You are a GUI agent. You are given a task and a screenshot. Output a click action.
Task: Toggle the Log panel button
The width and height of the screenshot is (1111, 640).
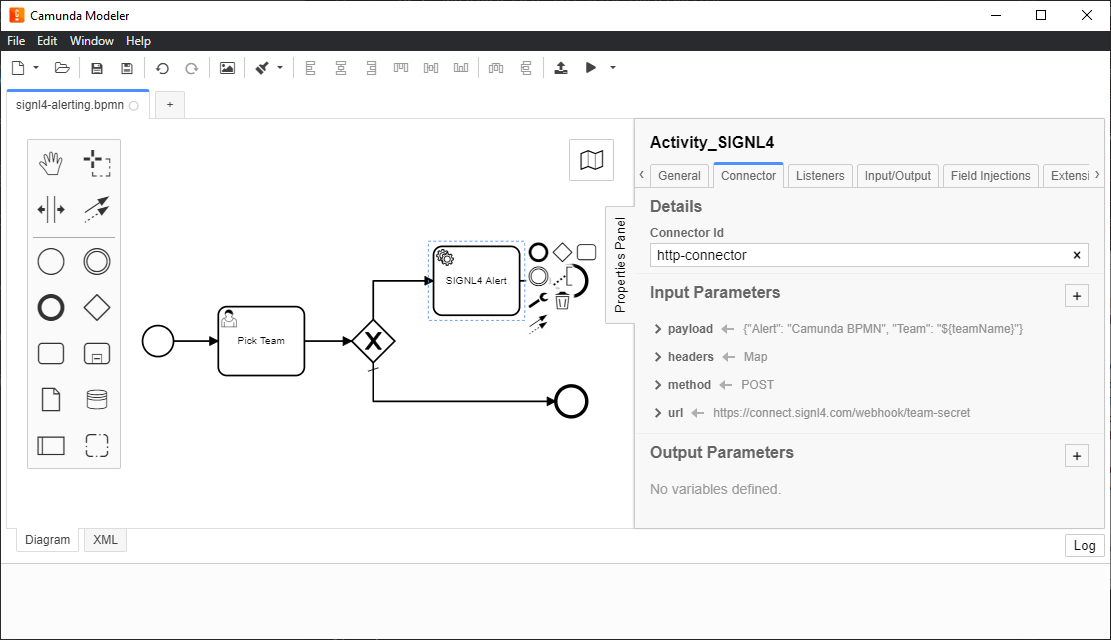pos(1084,546)
